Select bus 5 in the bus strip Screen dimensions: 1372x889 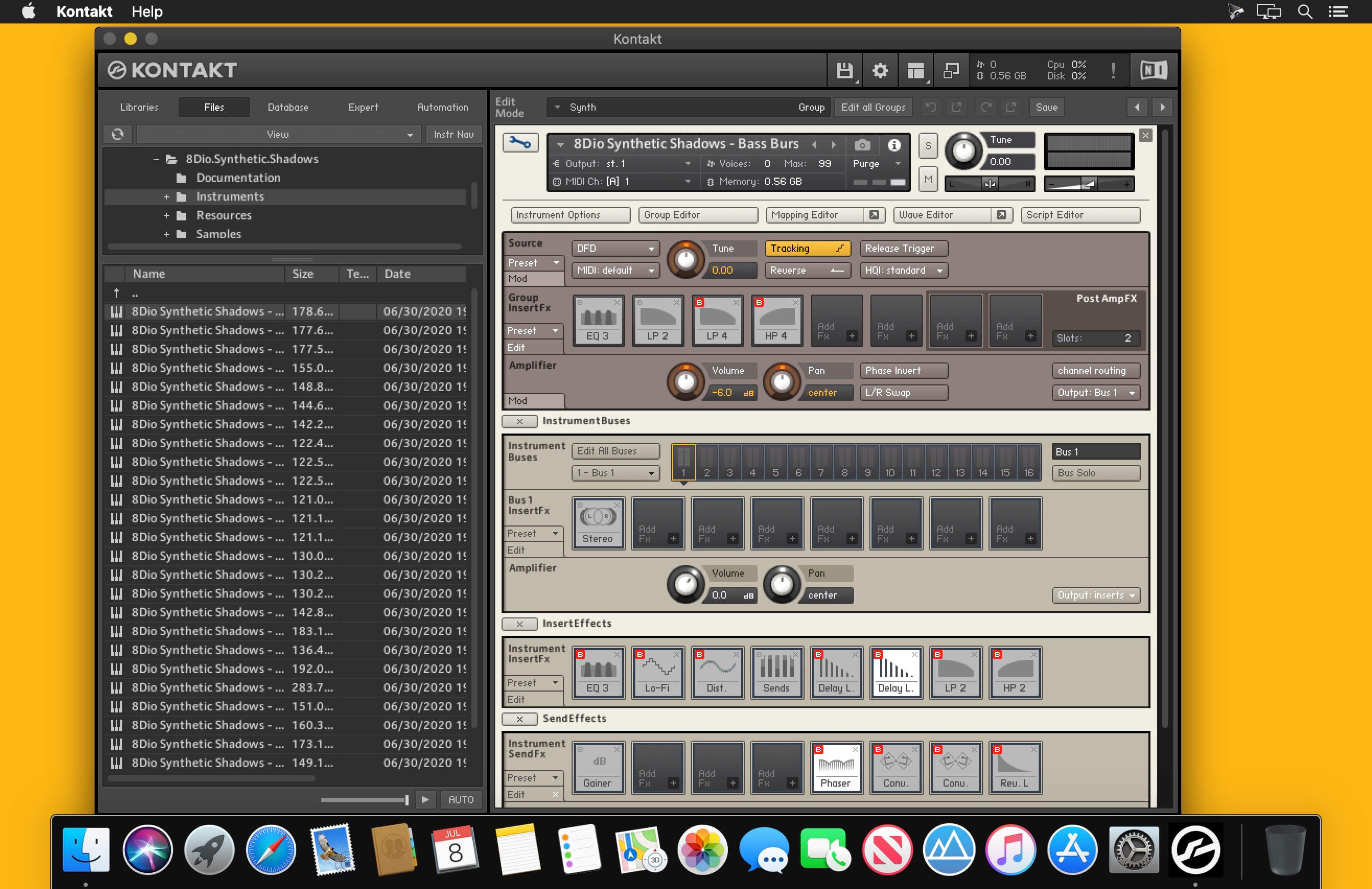coord(775,462)
